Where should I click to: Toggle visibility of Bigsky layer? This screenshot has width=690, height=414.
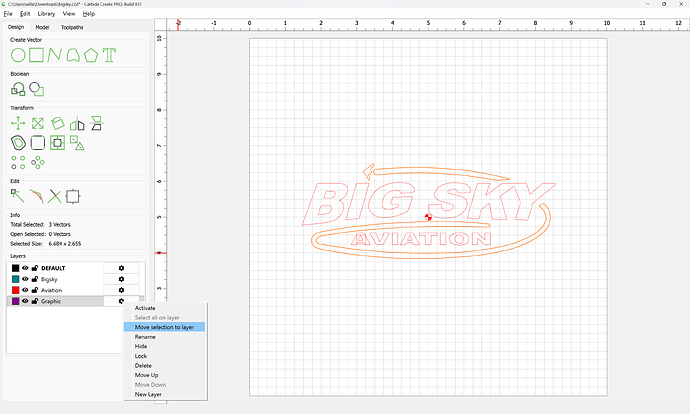tap(25, 279)
